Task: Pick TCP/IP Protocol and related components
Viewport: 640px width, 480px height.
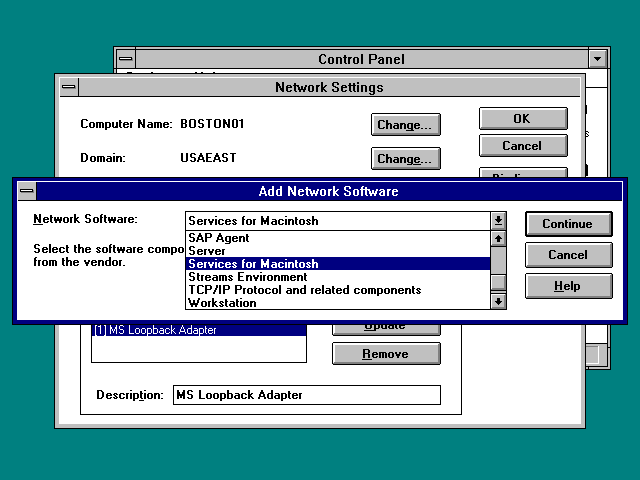Action: pos(338,290)
